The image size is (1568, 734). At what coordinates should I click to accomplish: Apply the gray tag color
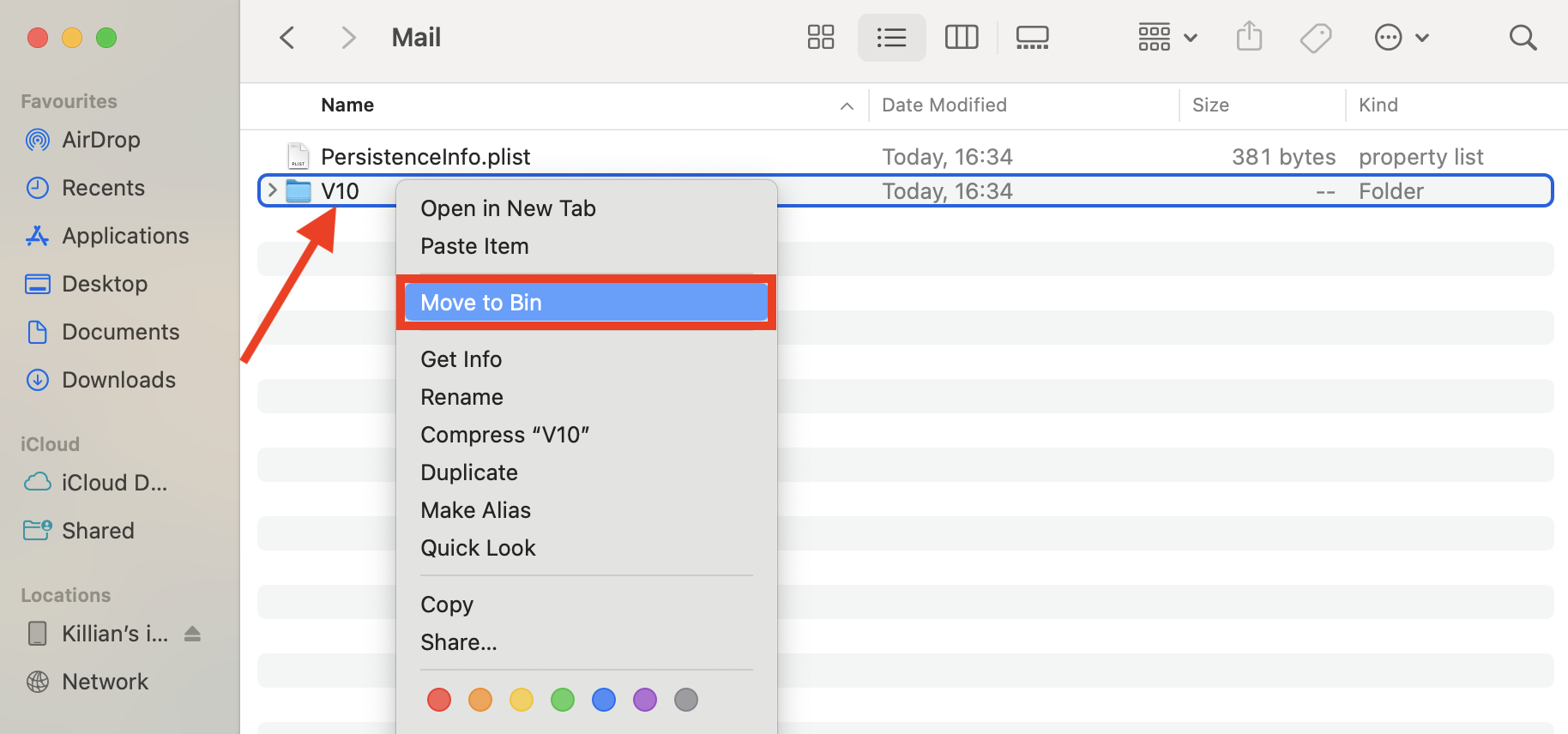point(686,700)
